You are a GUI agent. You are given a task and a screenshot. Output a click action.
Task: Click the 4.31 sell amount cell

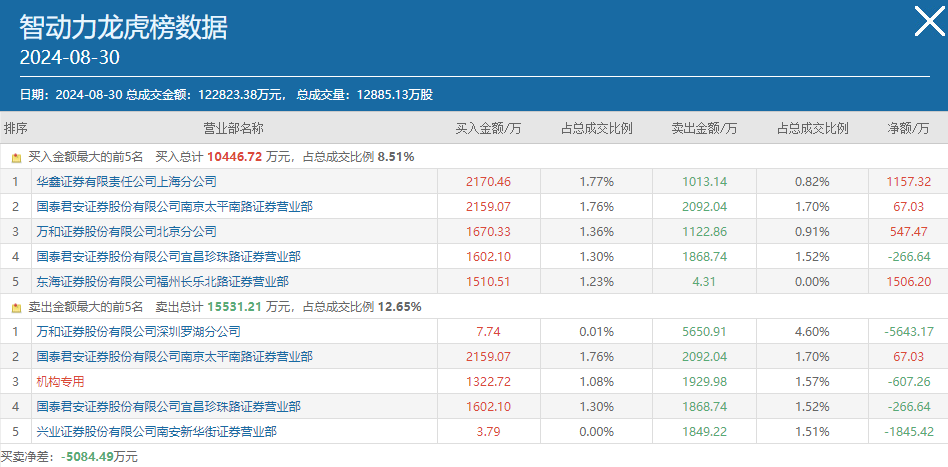(704, 281)
